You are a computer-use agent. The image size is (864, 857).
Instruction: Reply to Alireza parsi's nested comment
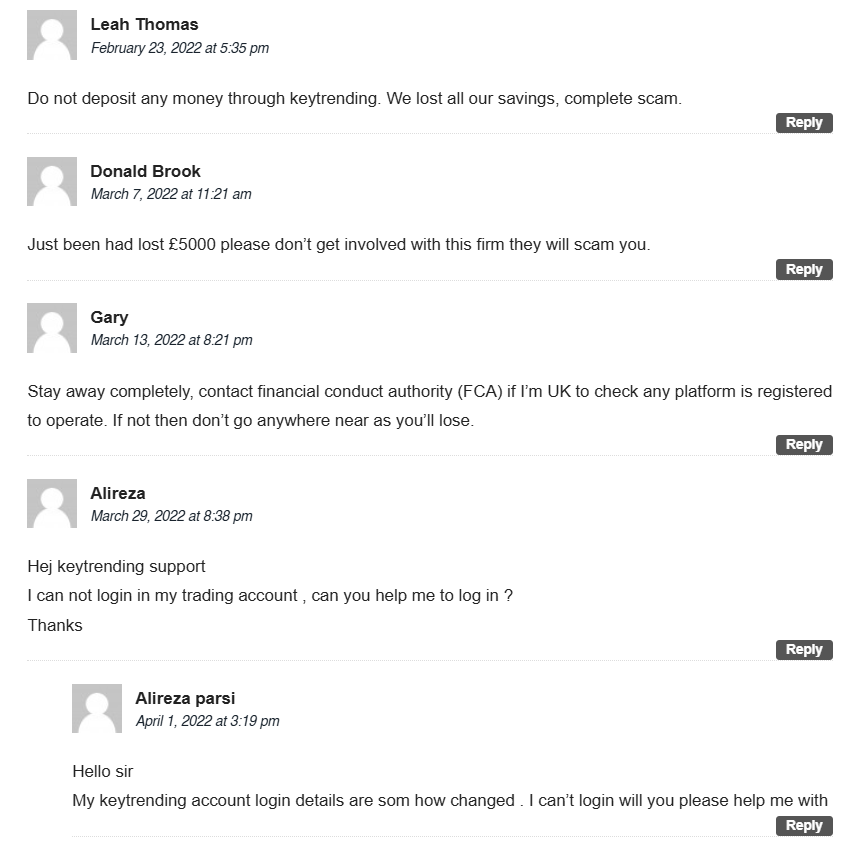(804, 826)
